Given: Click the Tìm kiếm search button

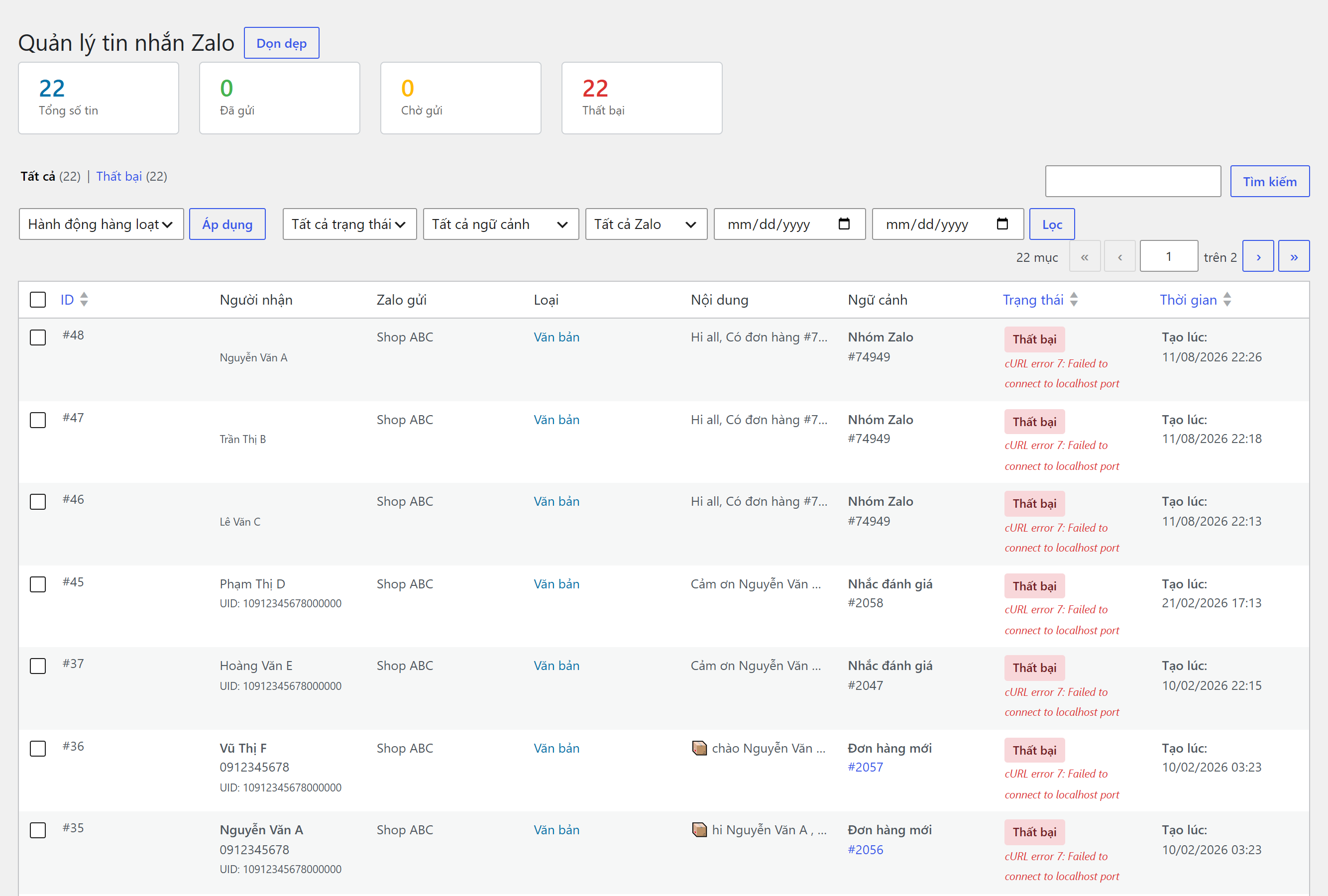Looking at the screenshot, I should (1270, 181).
